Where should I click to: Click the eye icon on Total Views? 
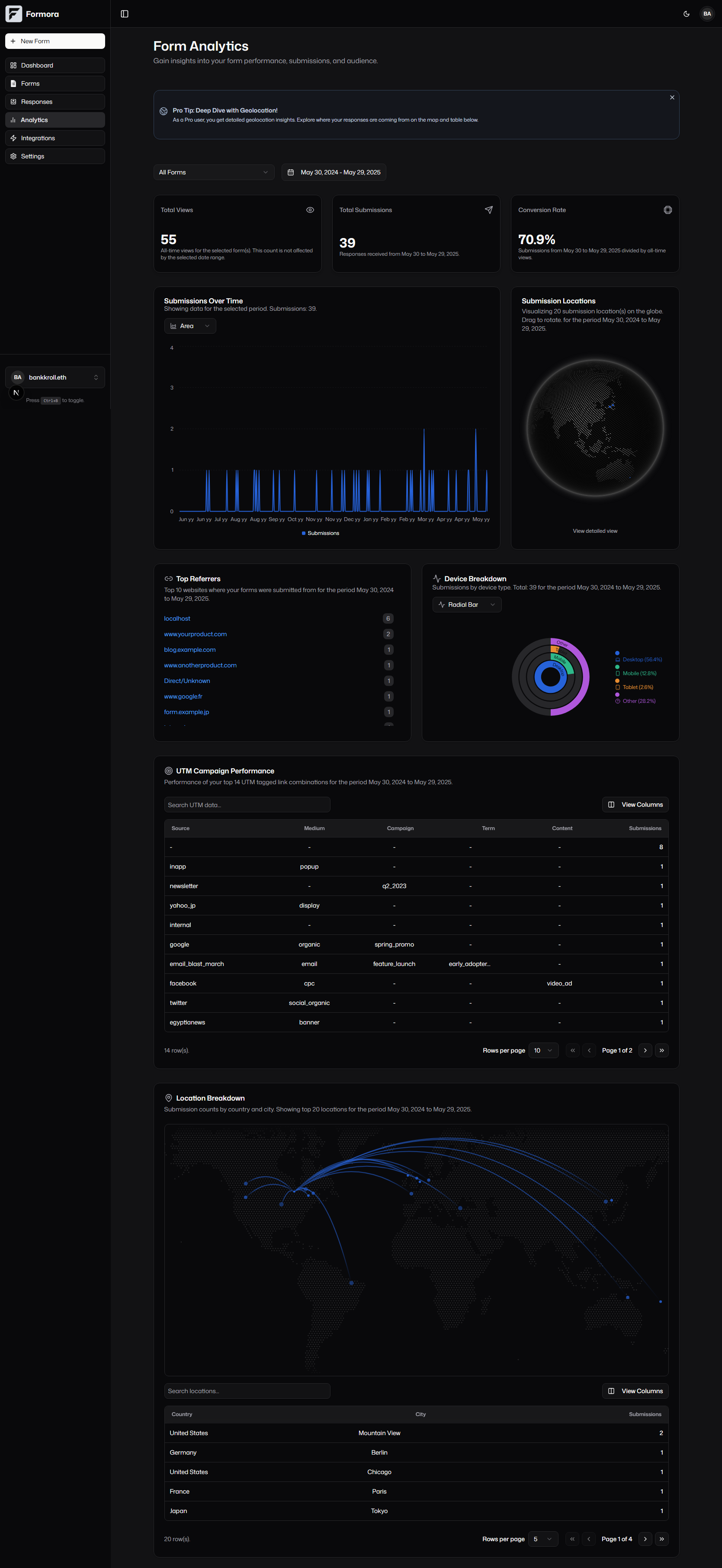[x=310, y=210]
